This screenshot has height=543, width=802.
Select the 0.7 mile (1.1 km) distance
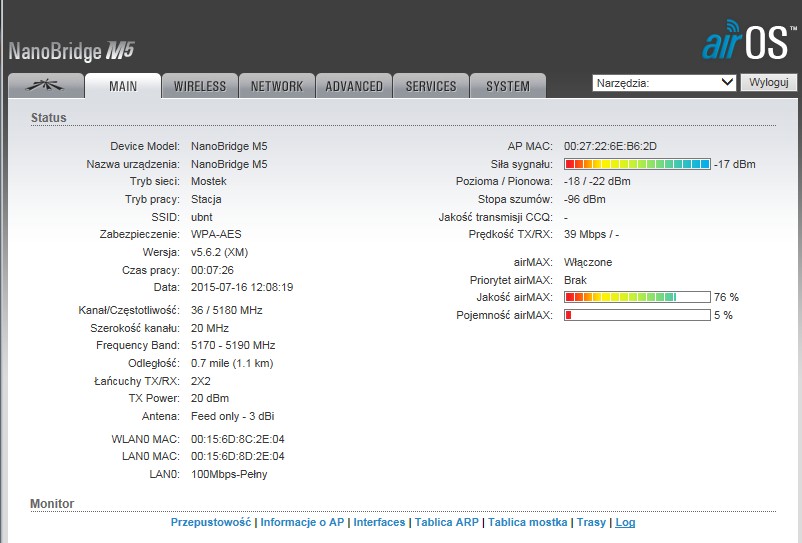(232, 364)
